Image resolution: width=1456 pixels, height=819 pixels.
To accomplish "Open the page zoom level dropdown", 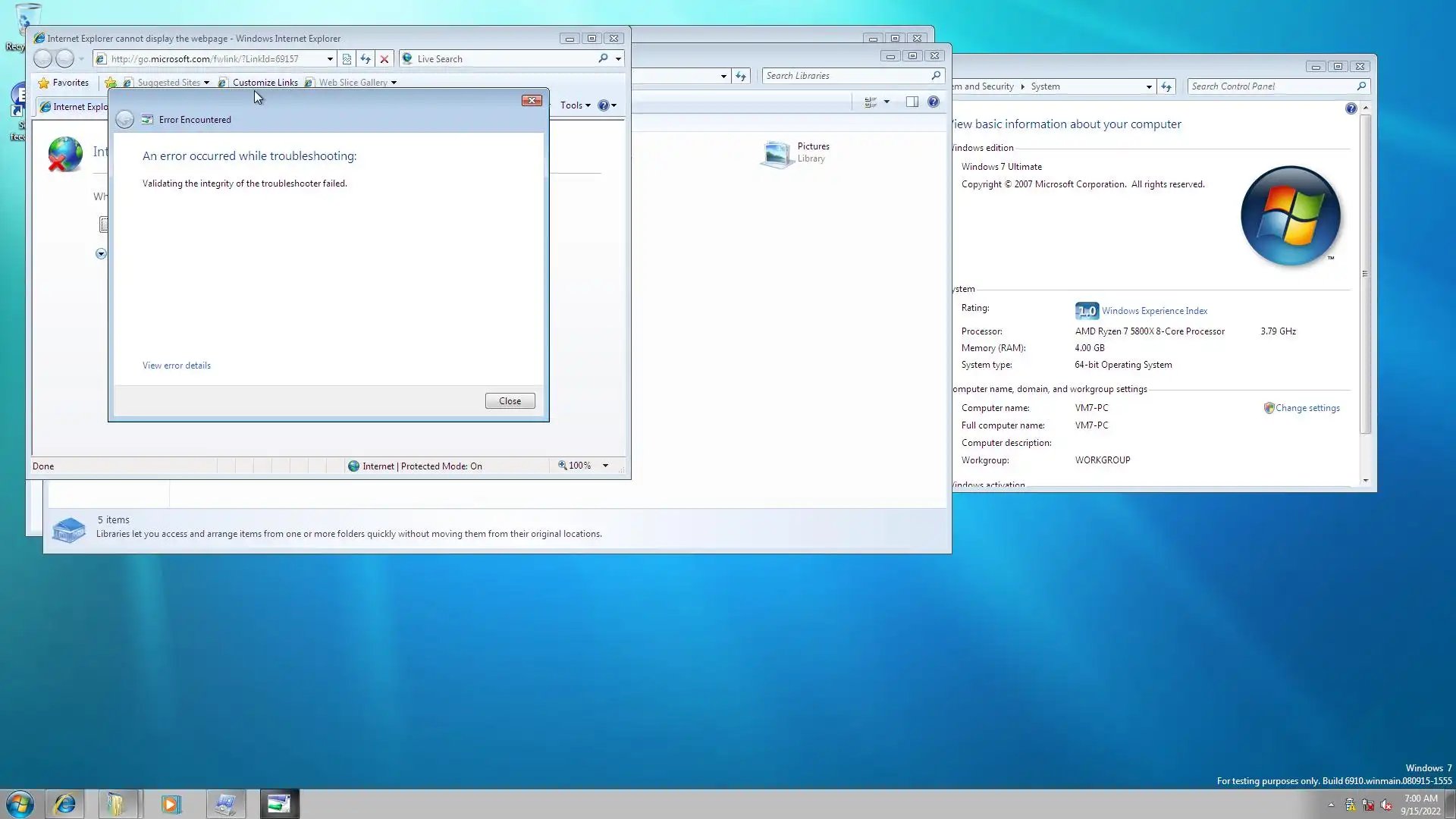I will tap(605, 466).
